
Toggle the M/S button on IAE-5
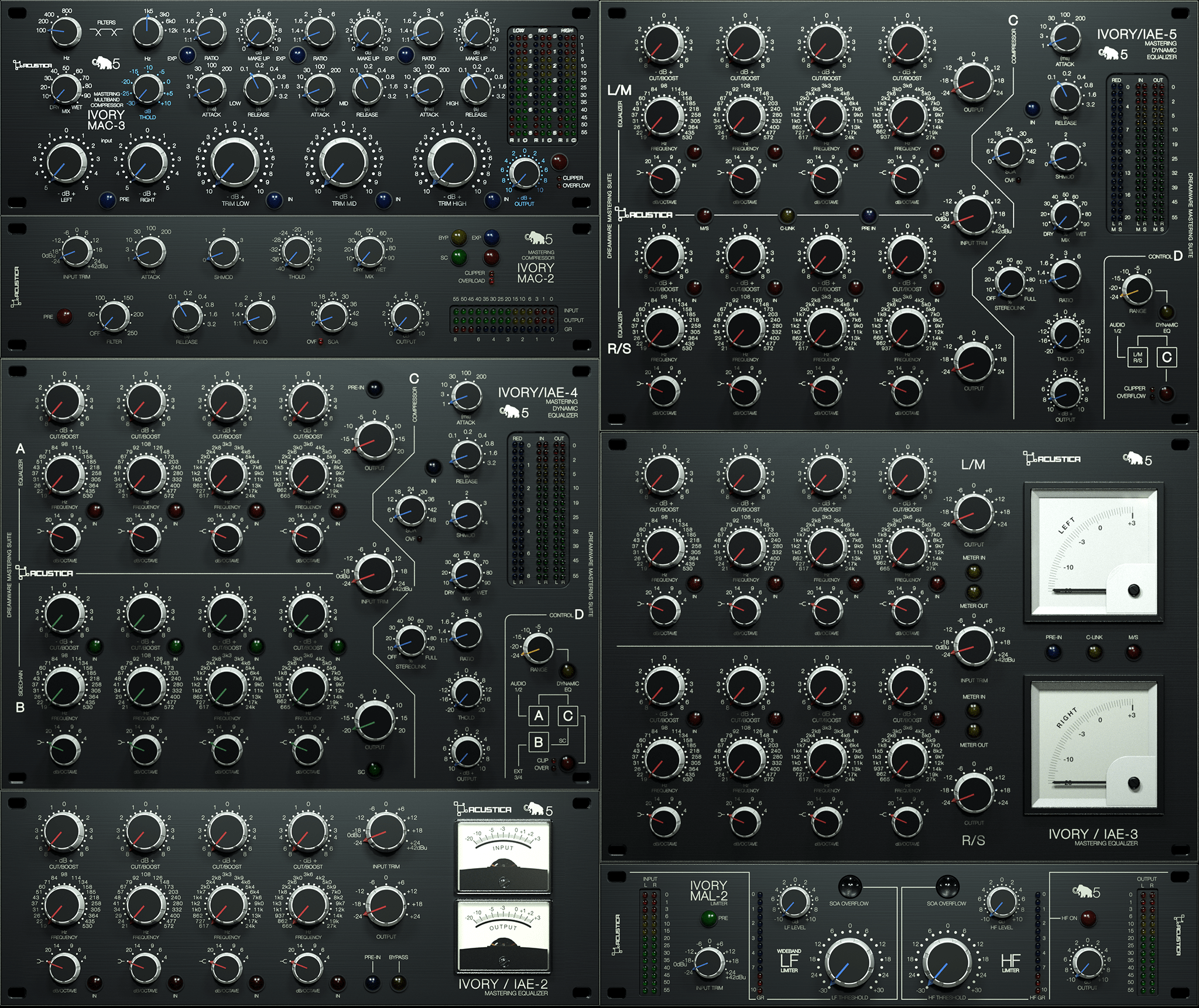coord(704,215)
